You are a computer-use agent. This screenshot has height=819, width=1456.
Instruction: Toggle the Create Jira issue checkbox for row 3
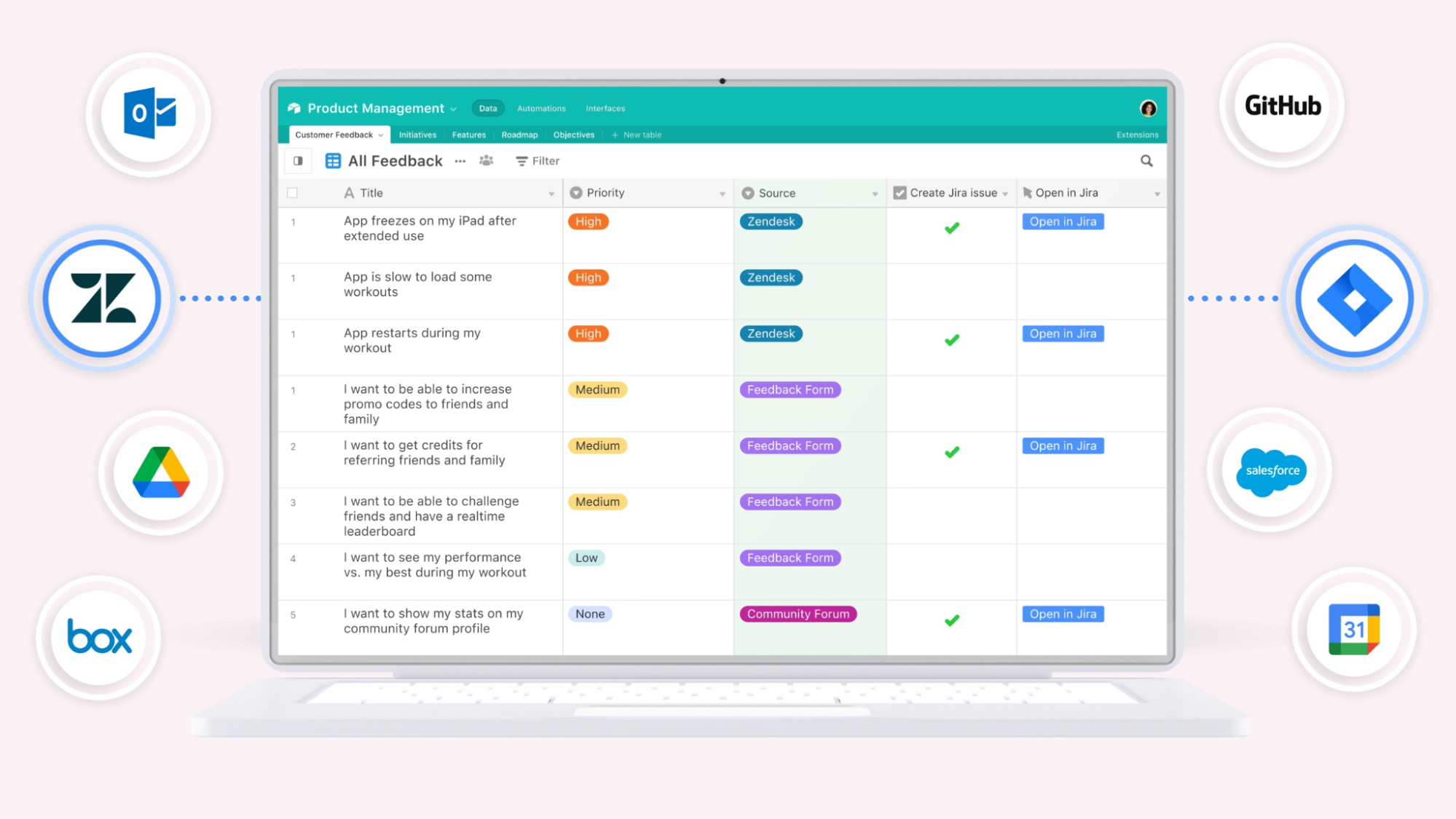950,513
